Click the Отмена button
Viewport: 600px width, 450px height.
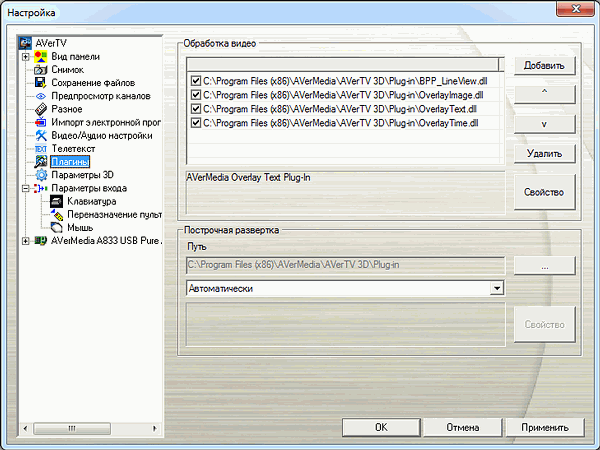coord(463,427)
